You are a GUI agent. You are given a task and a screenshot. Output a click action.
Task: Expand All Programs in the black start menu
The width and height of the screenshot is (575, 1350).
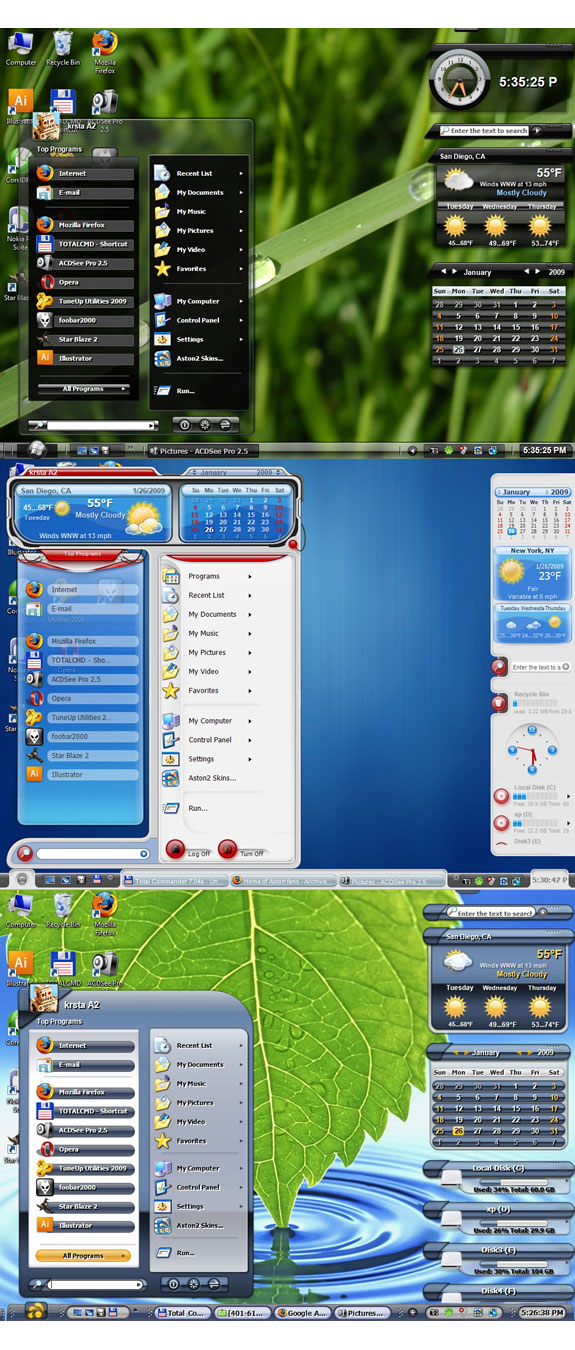coord(83,388)
